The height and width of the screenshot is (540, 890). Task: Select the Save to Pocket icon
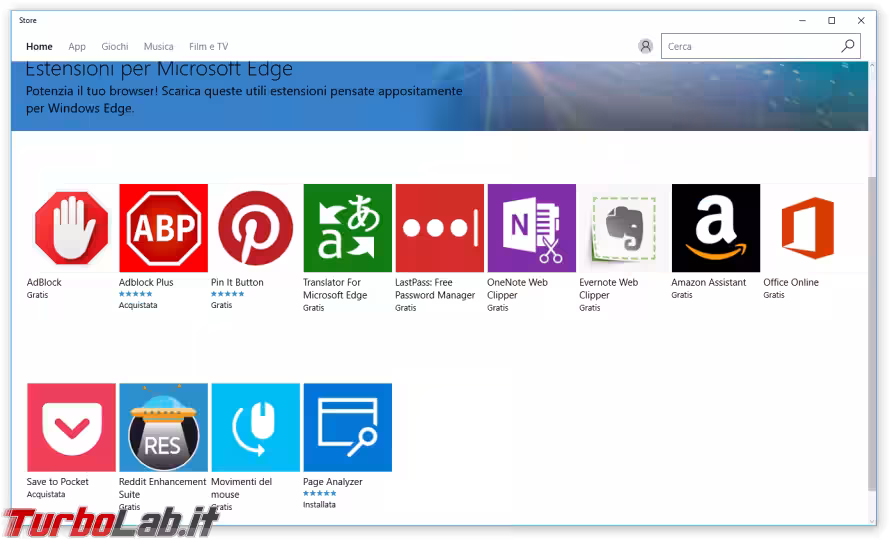pyautogui.click(x=71, y=427)
